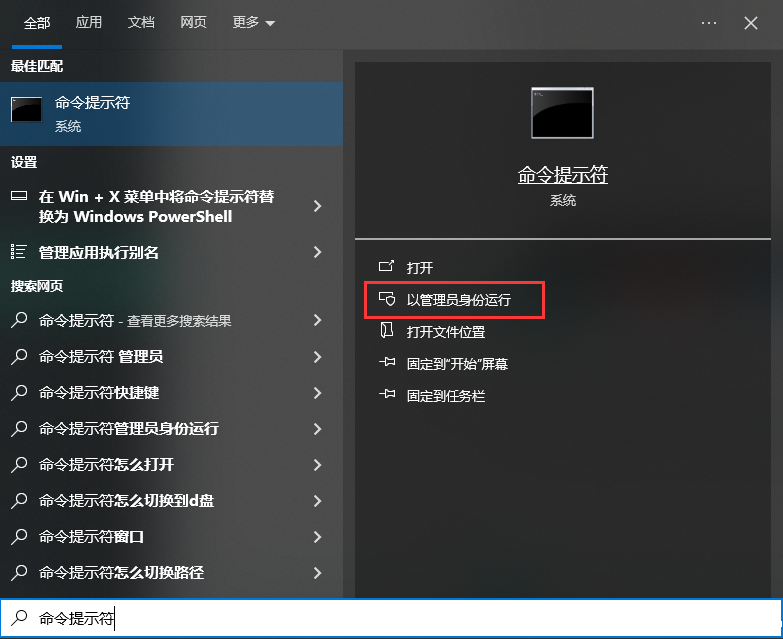Focus the search box containing 命令提示符
783x639 pixels.
pyautogui.click(x=391, y=618)
